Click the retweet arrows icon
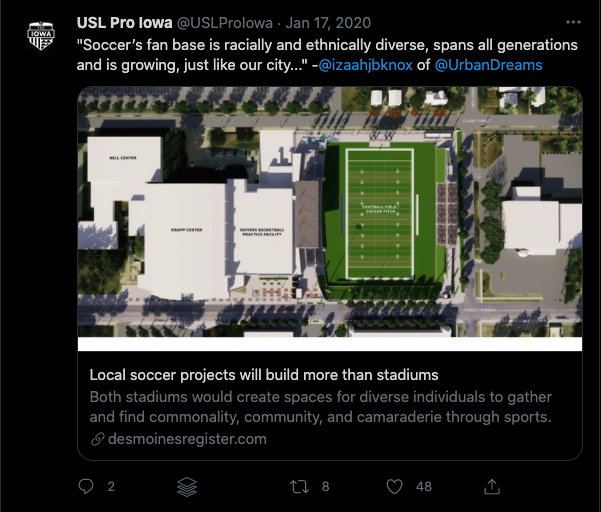This screenshot has width=601, height=512. [299, 487]
